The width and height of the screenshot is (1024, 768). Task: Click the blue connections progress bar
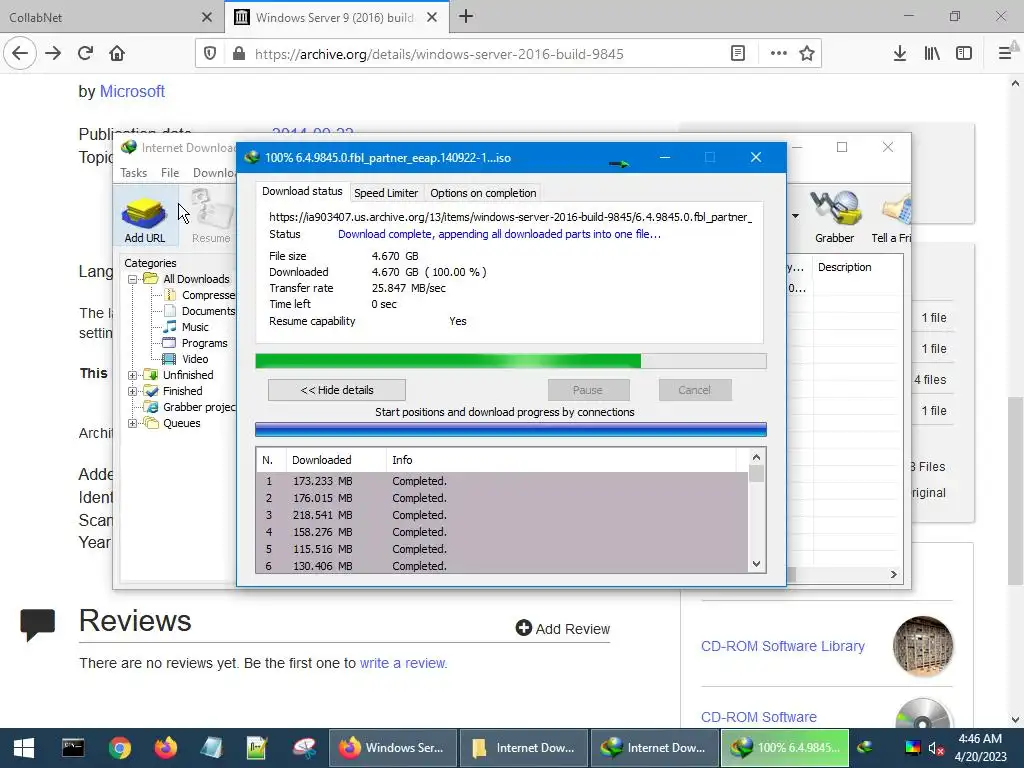point(511,429)
